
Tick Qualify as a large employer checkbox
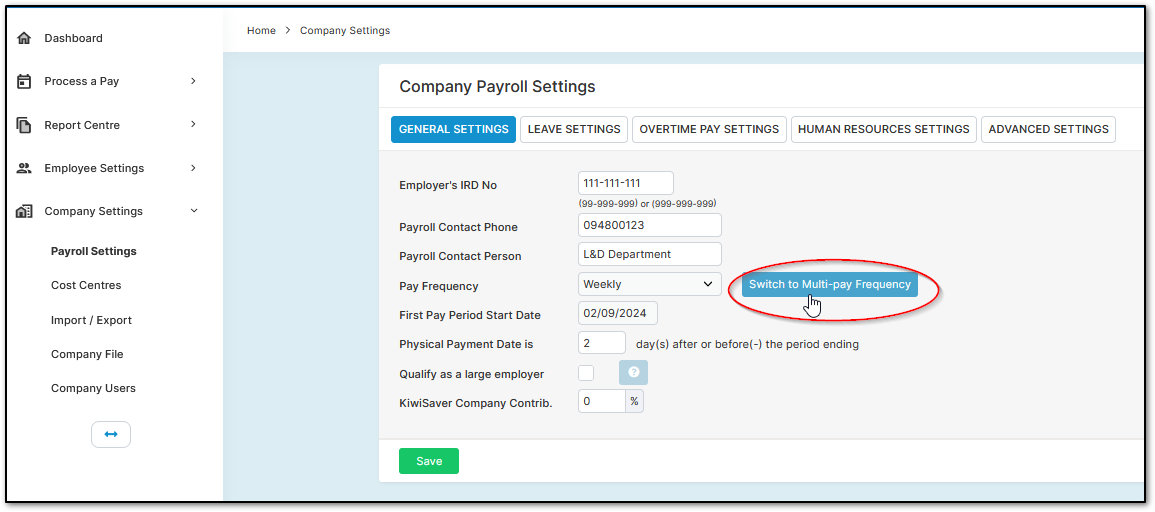pos(586,373)
